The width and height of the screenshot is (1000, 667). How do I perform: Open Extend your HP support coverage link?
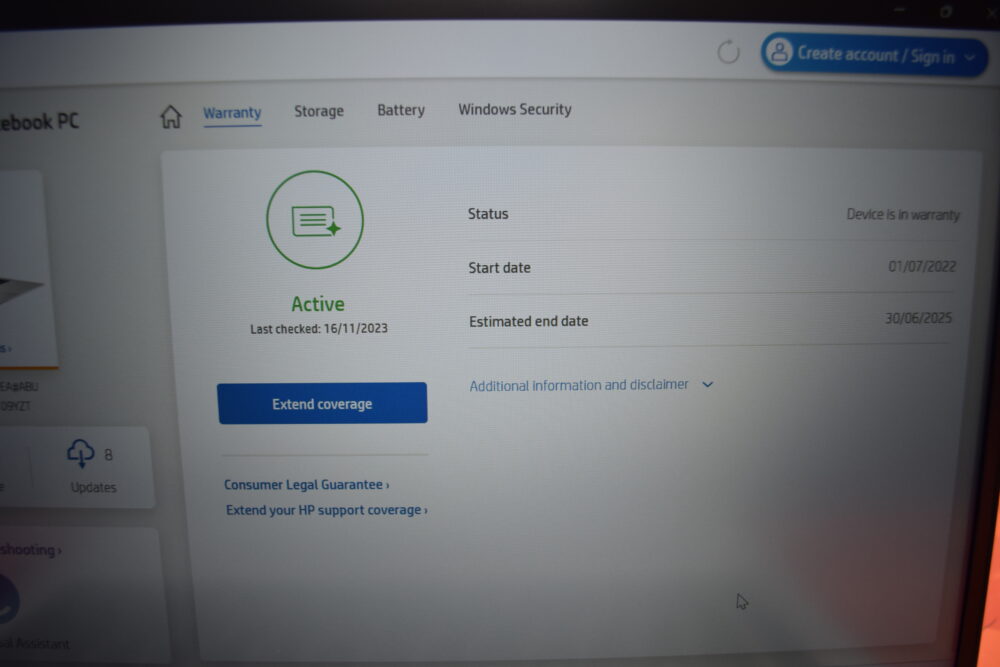coord(327,510)
